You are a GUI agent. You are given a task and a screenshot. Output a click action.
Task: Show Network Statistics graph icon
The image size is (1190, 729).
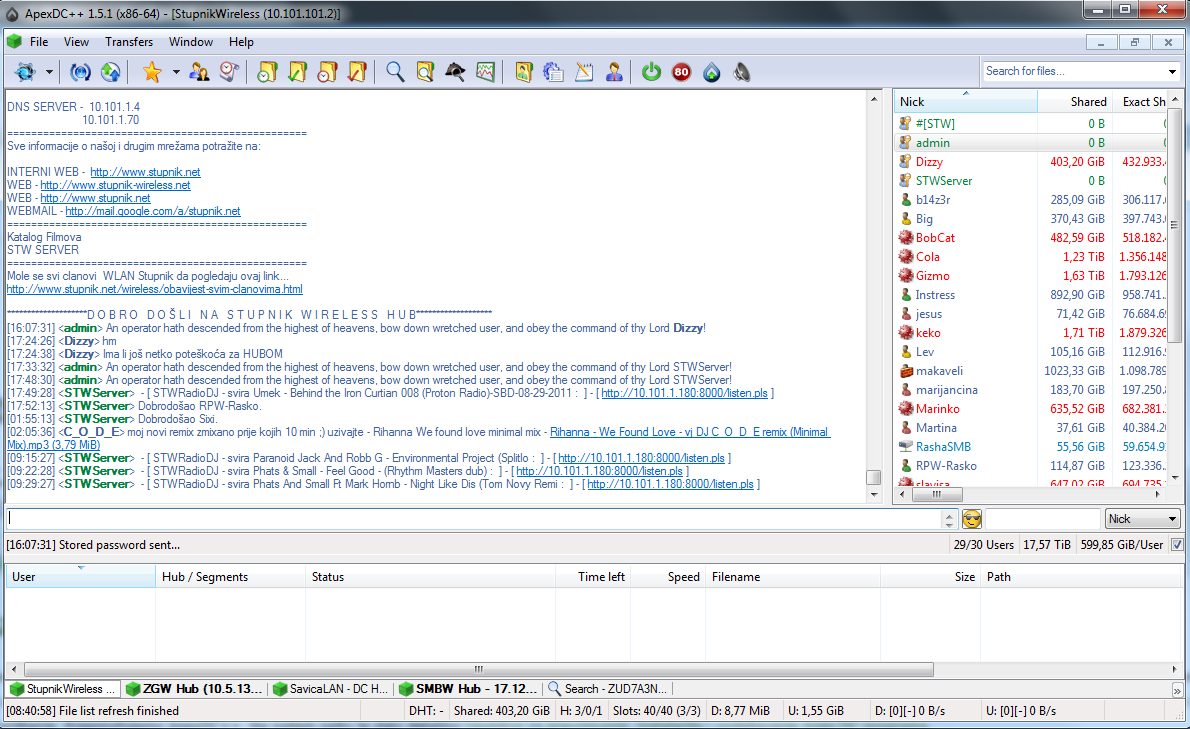pyautogui.click(x=485, y=72)
